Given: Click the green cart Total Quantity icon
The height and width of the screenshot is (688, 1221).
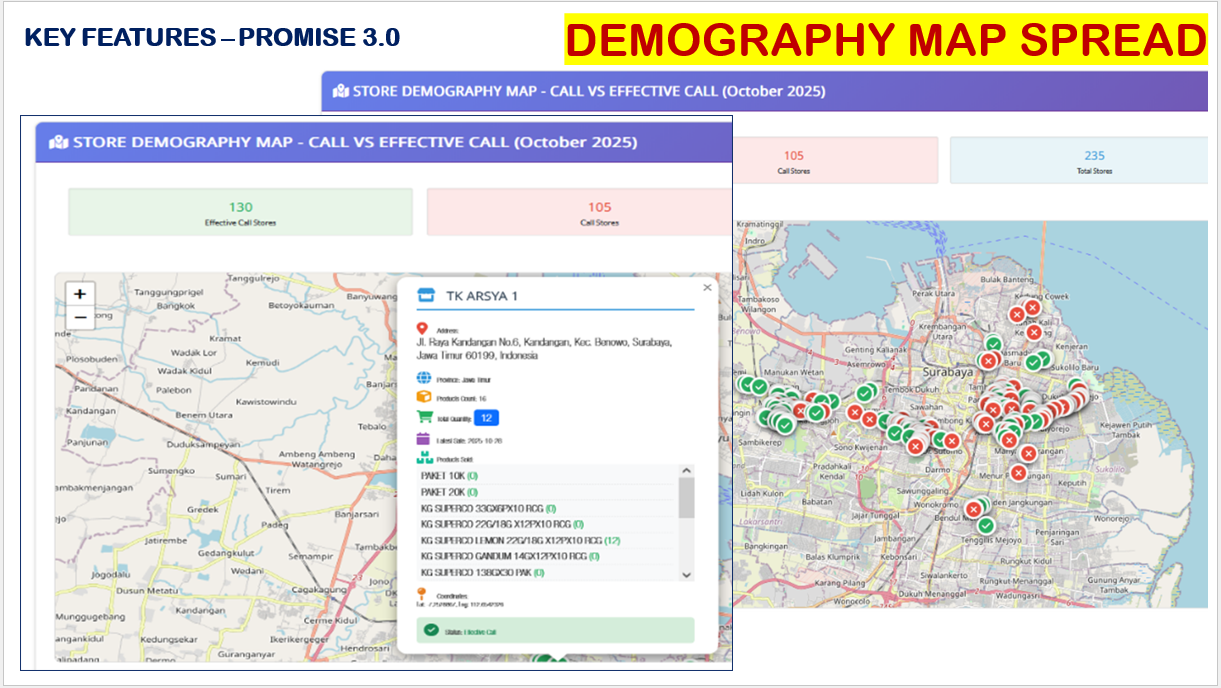Looking at the screenshot, I should point(424,417).
